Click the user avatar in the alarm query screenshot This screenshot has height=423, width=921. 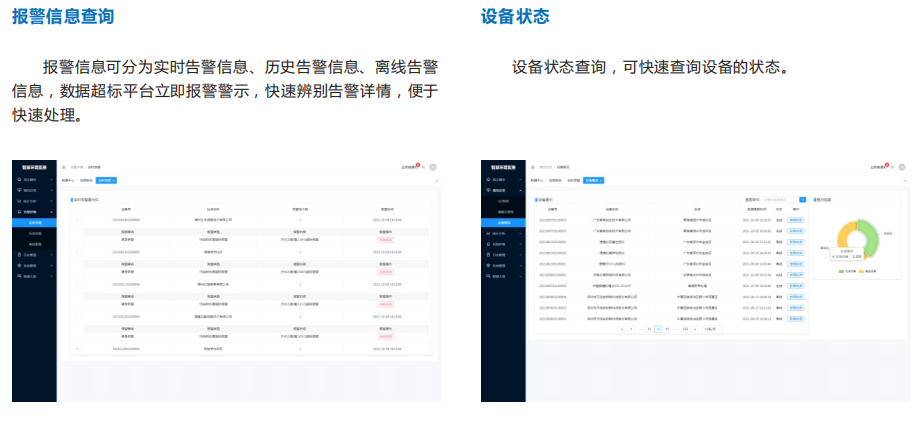[433, 167]
